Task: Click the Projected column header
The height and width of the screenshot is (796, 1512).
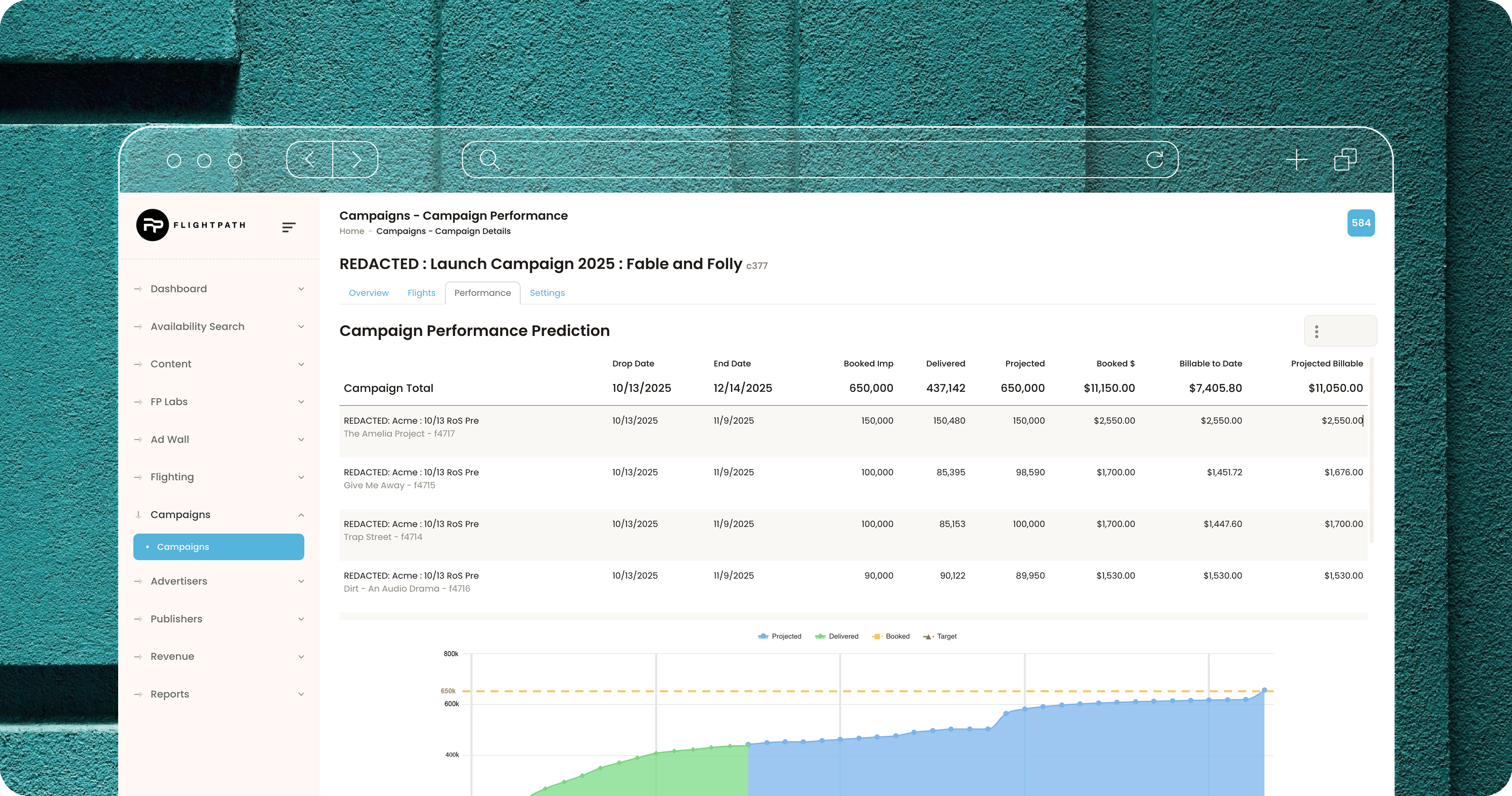Action: coord(1025,364)
